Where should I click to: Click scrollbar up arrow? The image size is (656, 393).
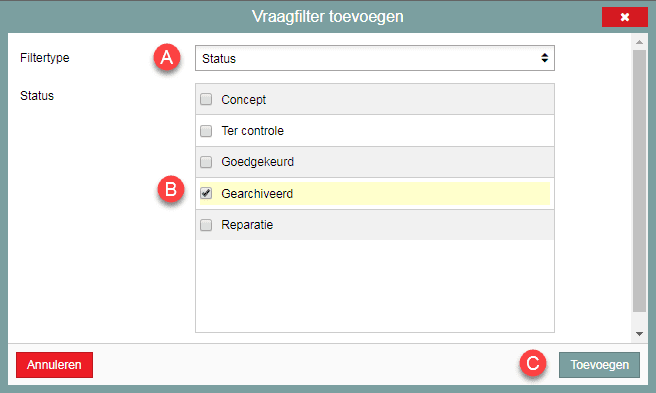[639, 42]
